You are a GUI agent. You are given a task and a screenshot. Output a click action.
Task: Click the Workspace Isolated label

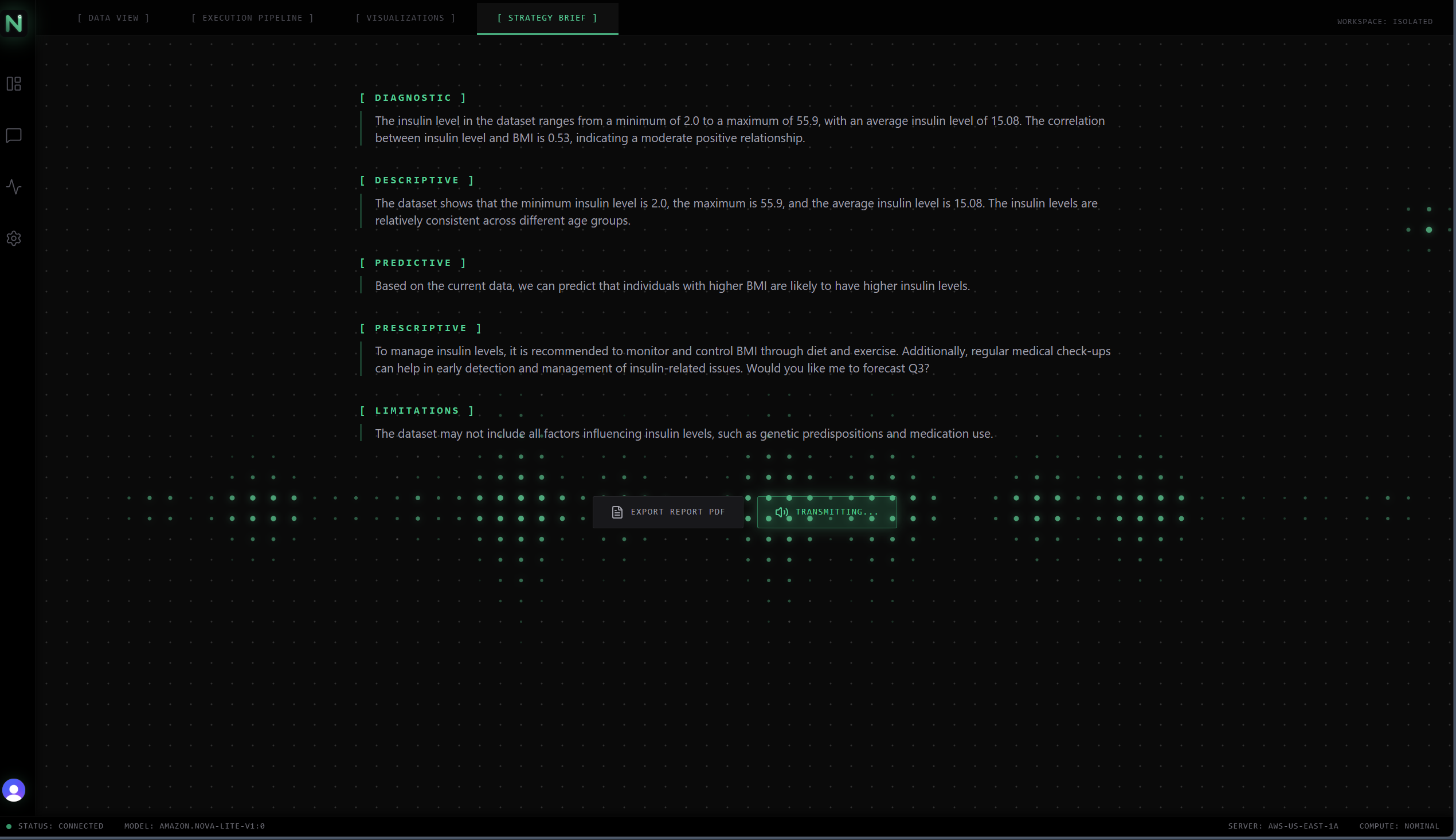(x=1384, y=21)
